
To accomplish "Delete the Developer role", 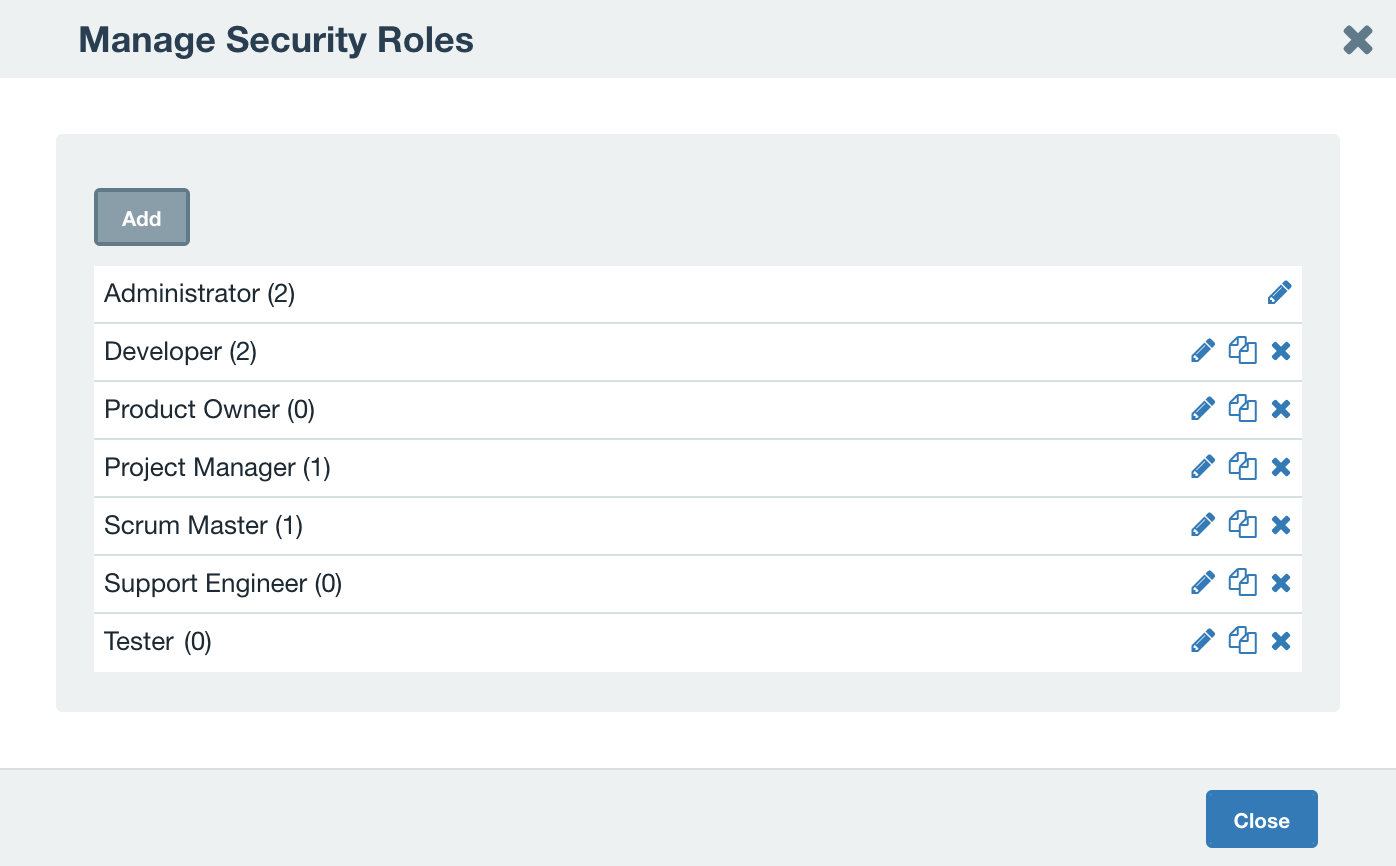I will point(1281,351).
